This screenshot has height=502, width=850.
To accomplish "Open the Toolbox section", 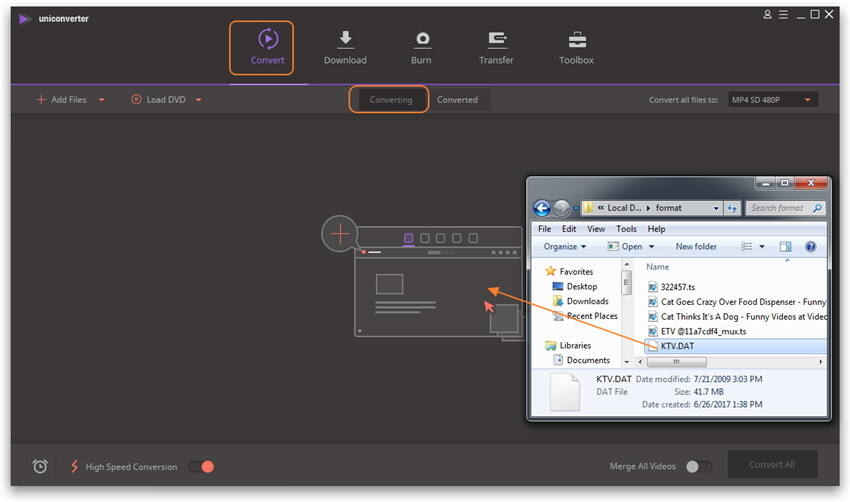I will point(576,48).
